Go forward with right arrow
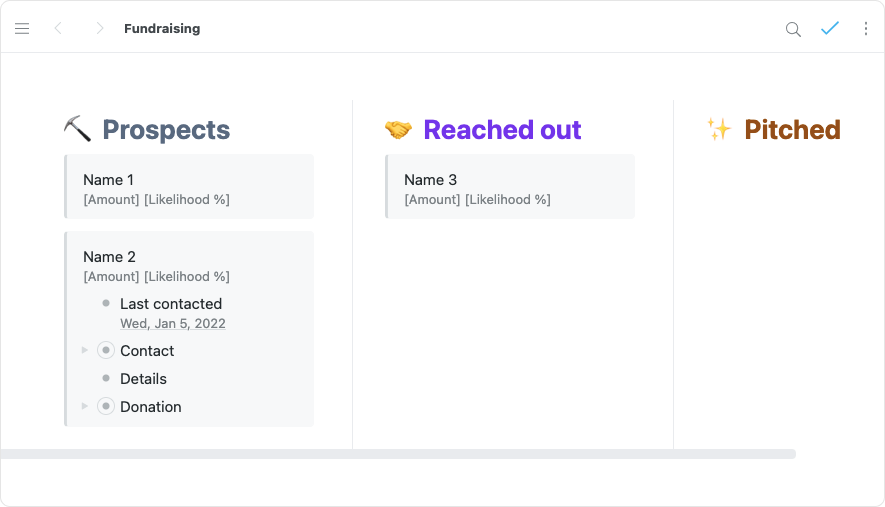 pyautogui.click(x=99, y=29)
